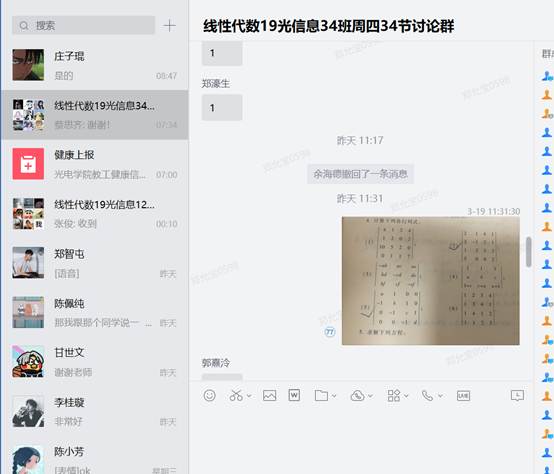Click the folder file-send icon

(321, 396)
